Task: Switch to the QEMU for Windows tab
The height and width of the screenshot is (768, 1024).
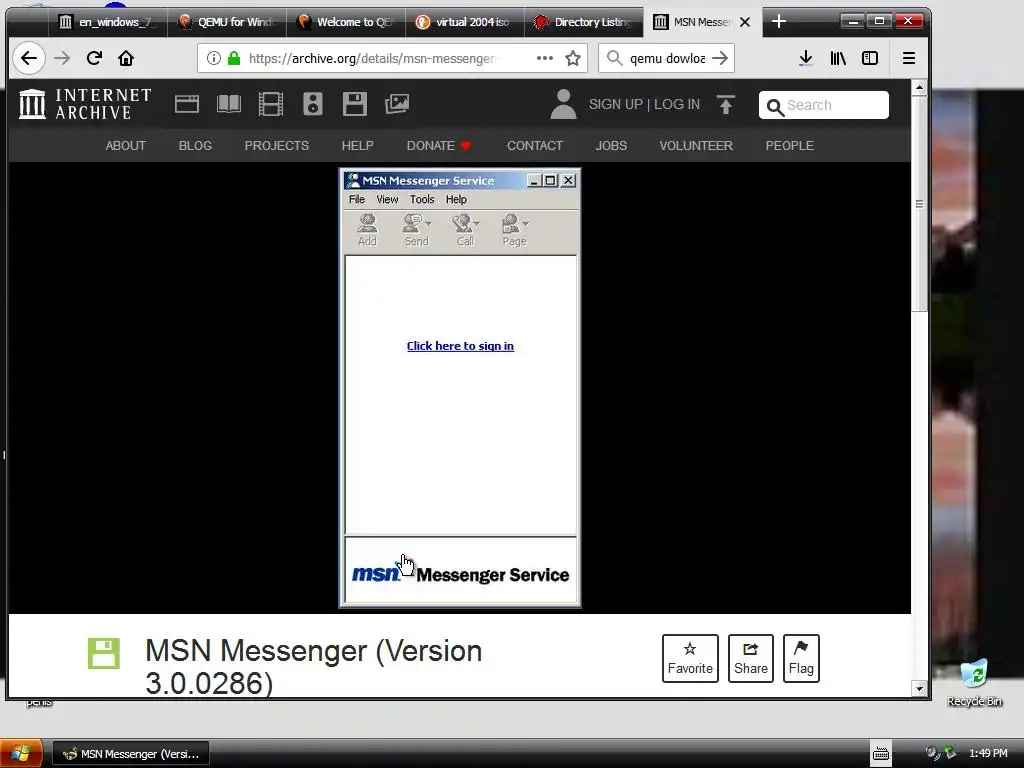Action: point(227,22)
